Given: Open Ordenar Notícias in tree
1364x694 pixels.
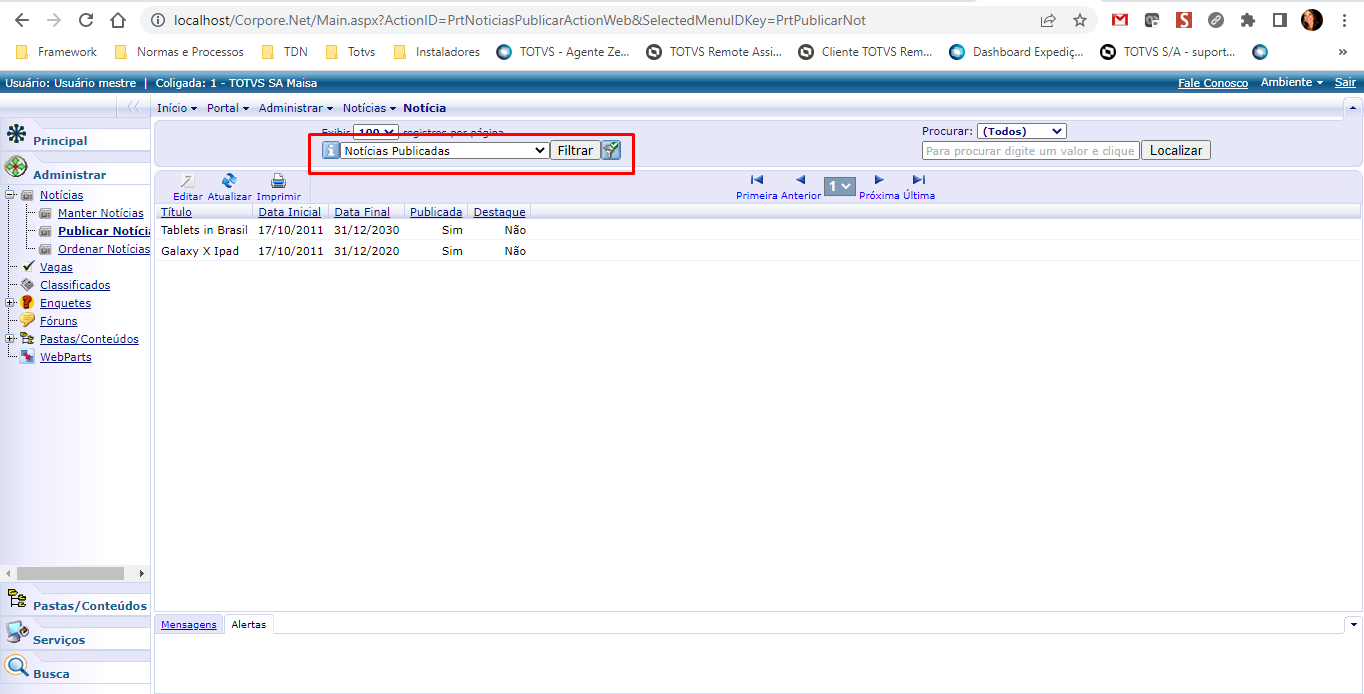Looking at the screenshot, I should 104,249.
